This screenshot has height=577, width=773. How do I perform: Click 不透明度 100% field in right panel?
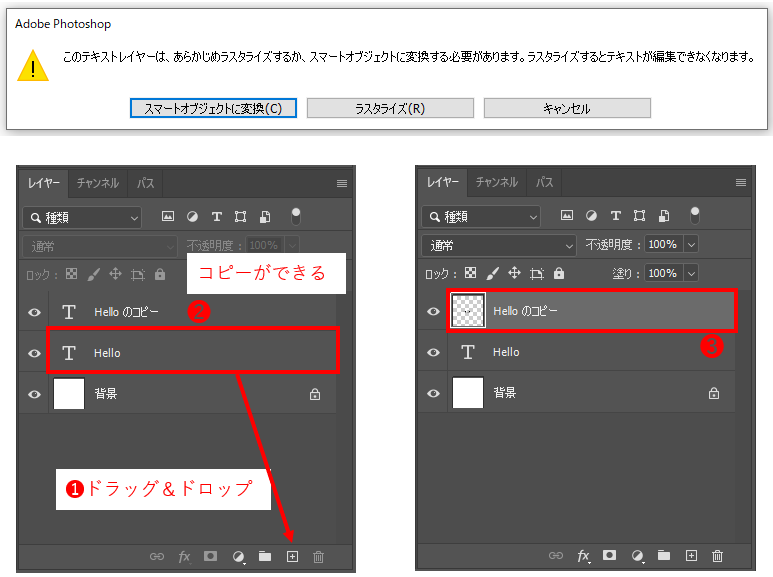tap(663, 244)
